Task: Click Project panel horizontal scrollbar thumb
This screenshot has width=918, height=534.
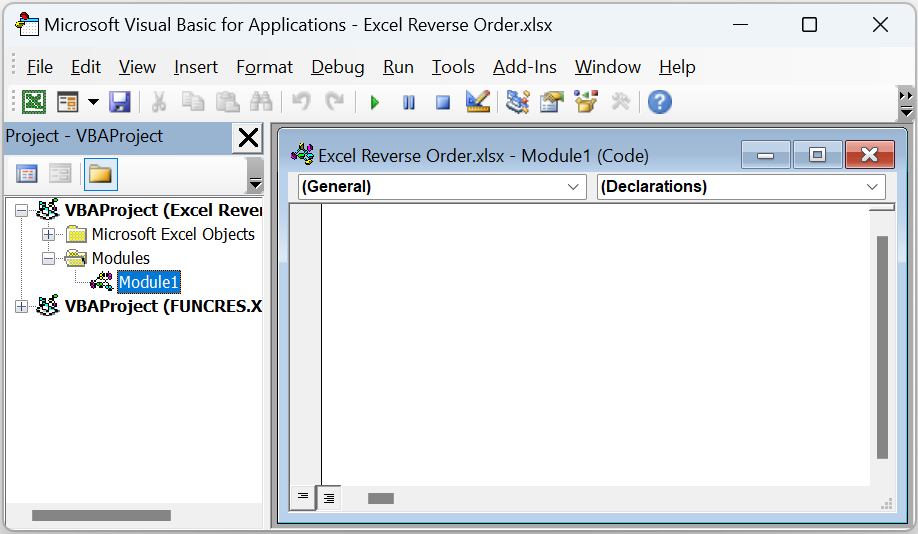Action: pyautogui.click(x=101, y=516)
